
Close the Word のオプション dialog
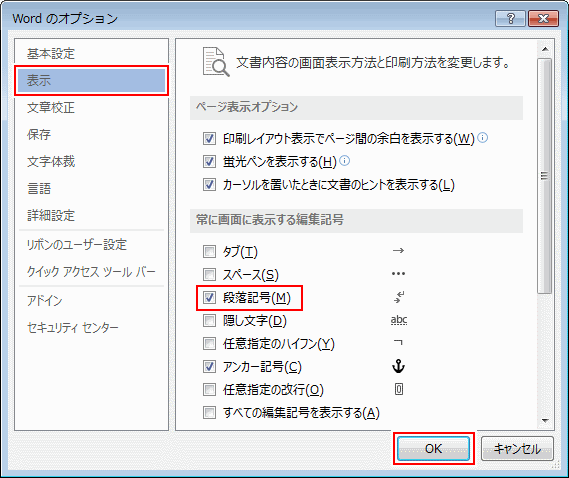543,18
